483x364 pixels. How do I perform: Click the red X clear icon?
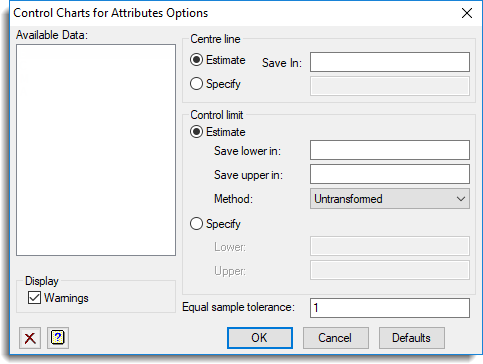pyautogui.click(x=30, y=338)
